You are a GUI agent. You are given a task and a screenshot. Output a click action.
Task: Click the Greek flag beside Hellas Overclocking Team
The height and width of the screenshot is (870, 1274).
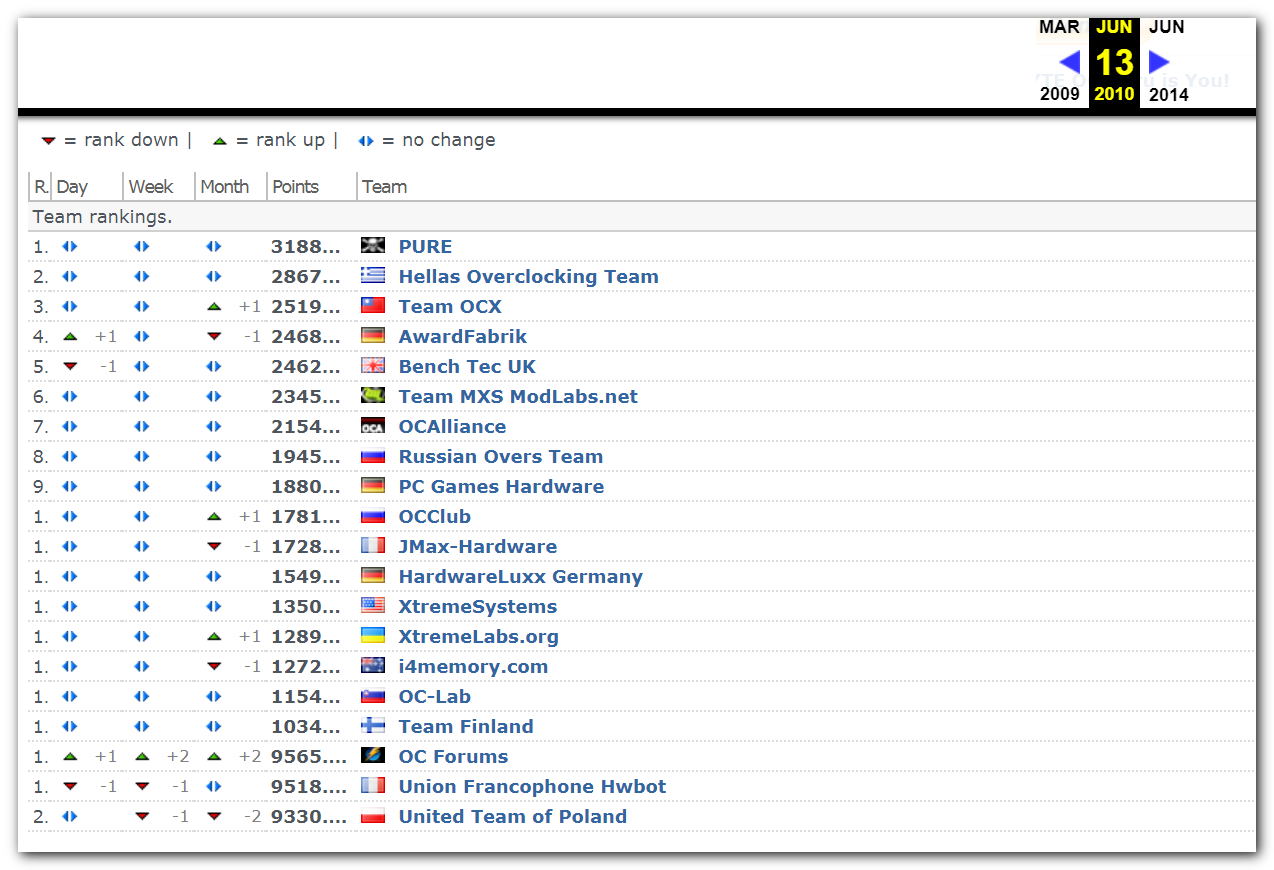[x=372, y=276]
